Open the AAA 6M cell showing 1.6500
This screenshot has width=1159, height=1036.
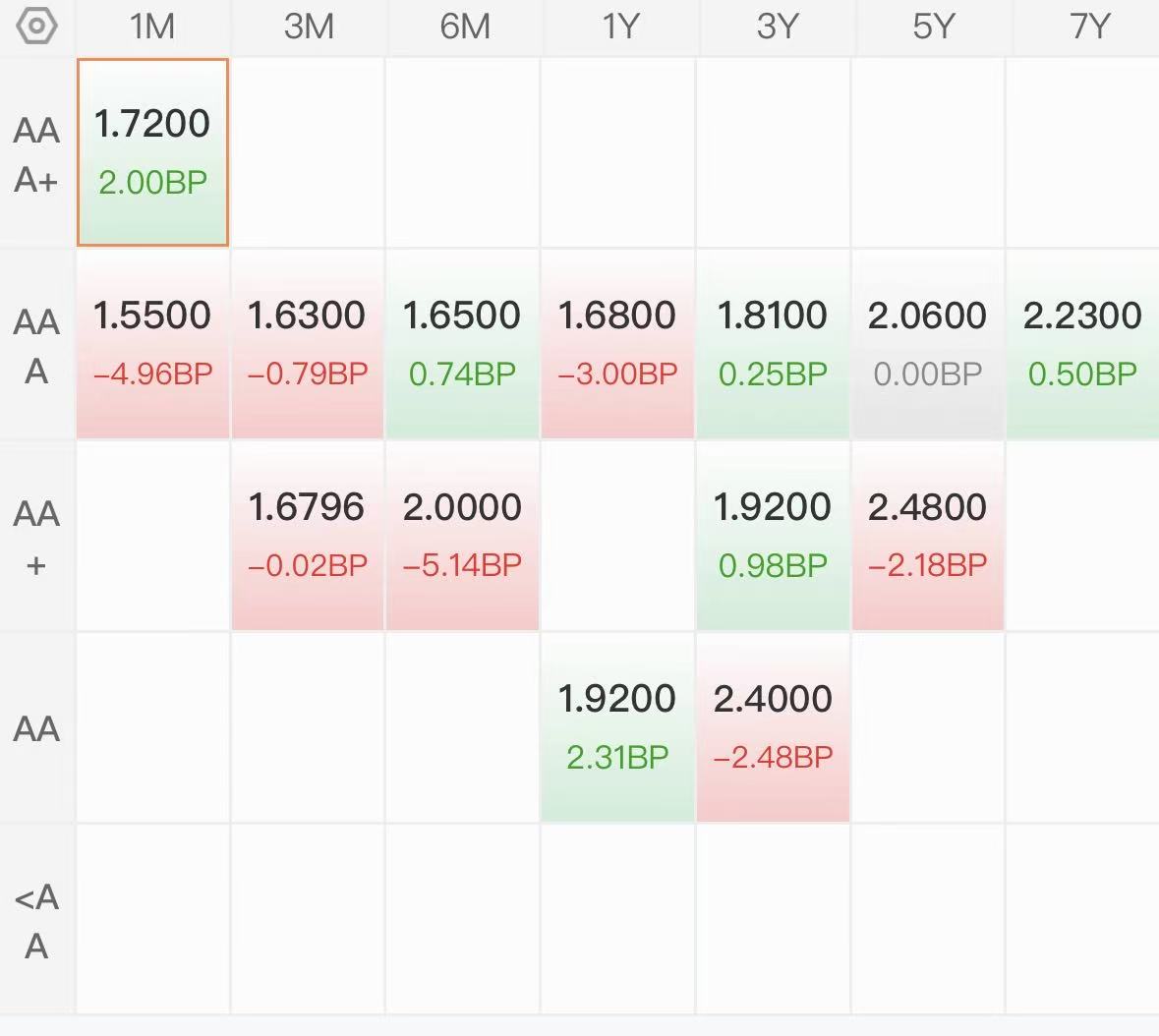click(462, 344)
